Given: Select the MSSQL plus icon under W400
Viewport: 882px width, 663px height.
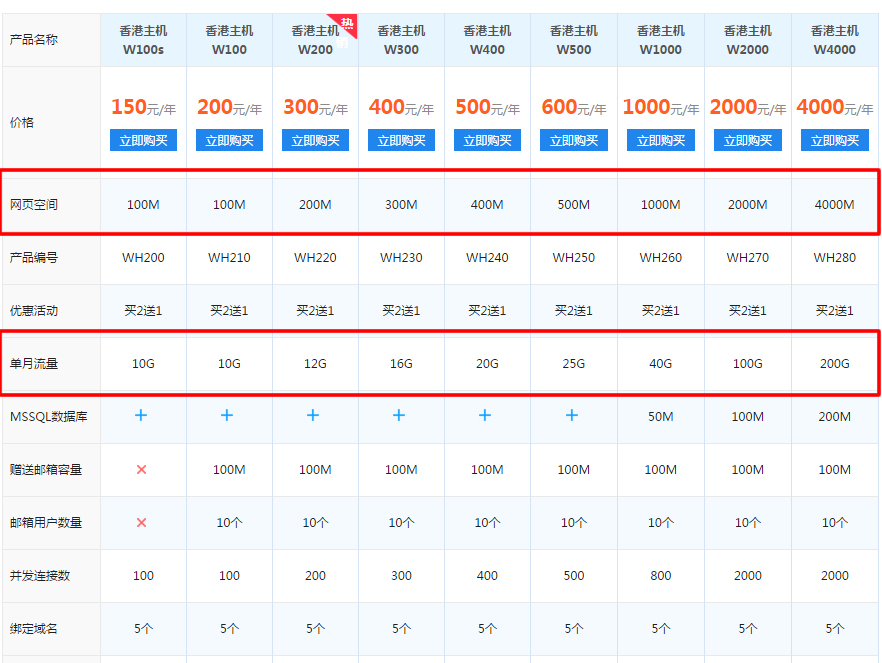Looking at the screenshot, I should (485, 415).
